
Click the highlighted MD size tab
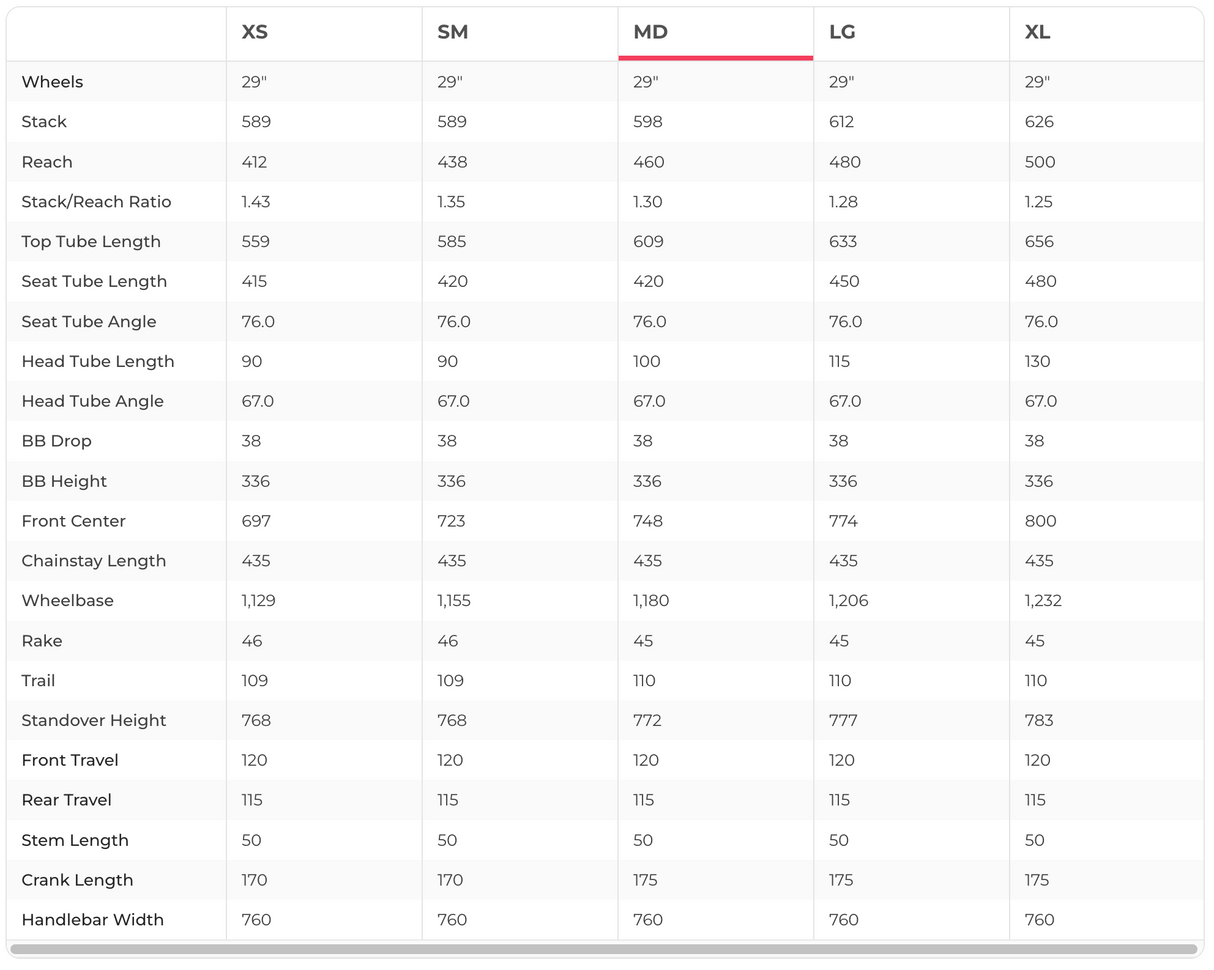[650, 32]
